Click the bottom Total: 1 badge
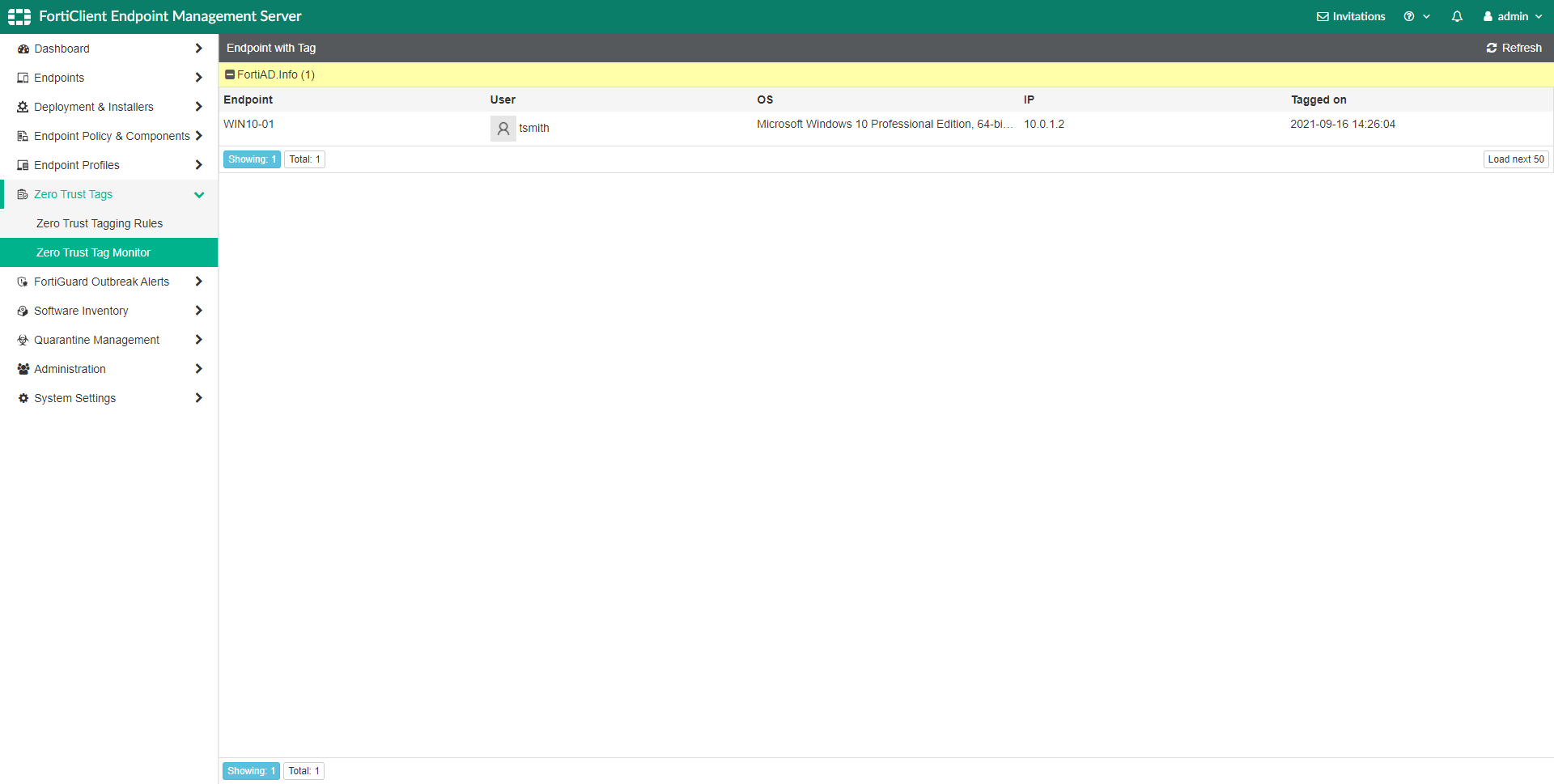Image resolution: width=1554 pixels, height=784 pixels. 304,771
